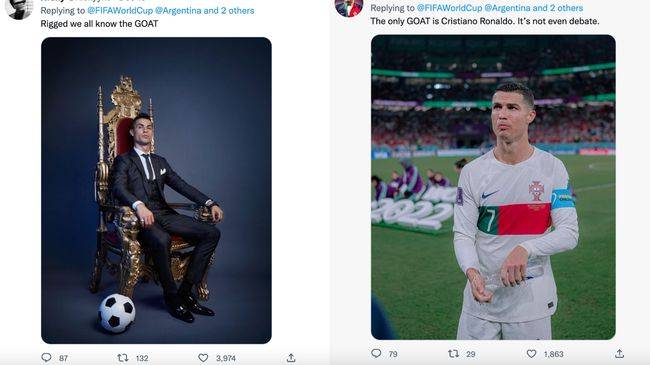Viewport: 650px width, 365px height.
Task: Click 'and 2 others' in right tweet
Action: (x=558, y=8)
